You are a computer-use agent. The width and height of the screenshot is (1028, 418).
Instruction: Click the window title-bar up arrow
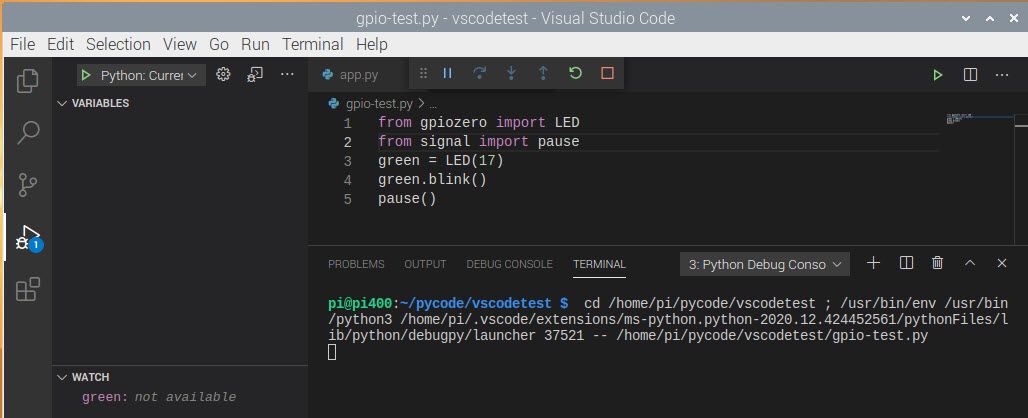click(991, 18)
